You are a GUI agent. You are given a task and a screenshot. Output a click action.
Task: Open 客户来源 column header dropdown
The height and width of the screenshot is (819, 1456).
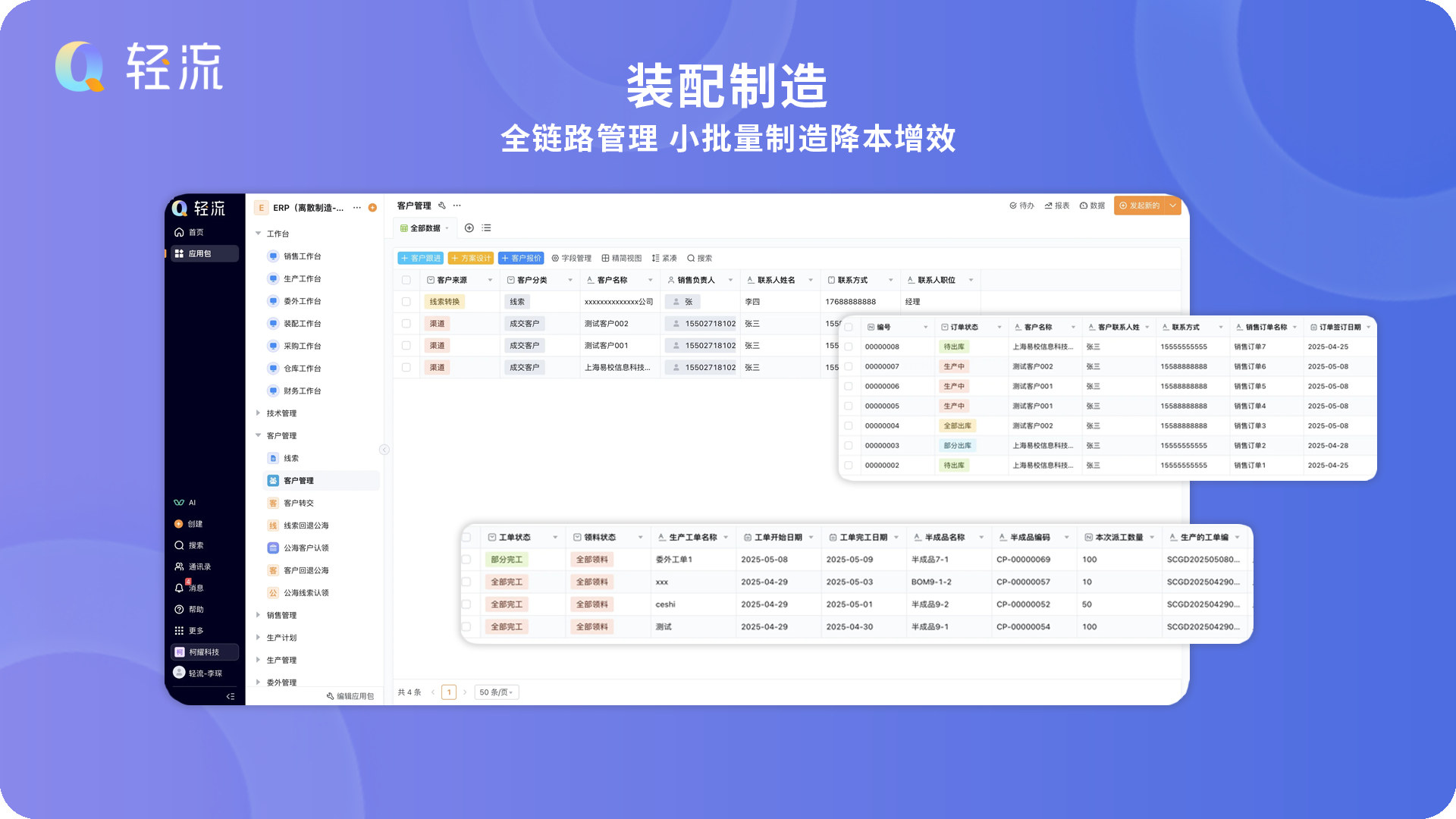coord(490,280)
